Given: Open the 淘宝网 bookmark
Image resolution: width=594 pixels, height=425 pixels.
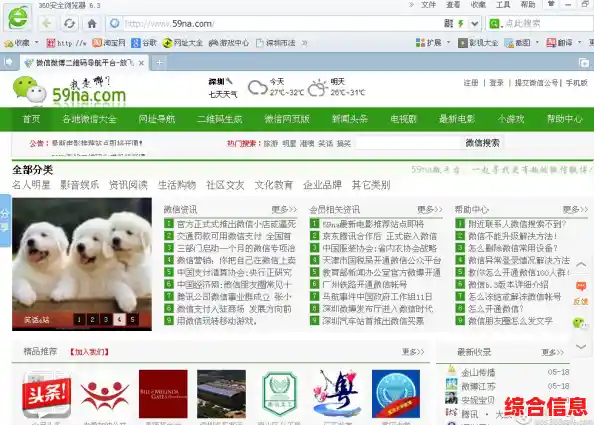Looking at the screenshot, I should pos(109,43).
